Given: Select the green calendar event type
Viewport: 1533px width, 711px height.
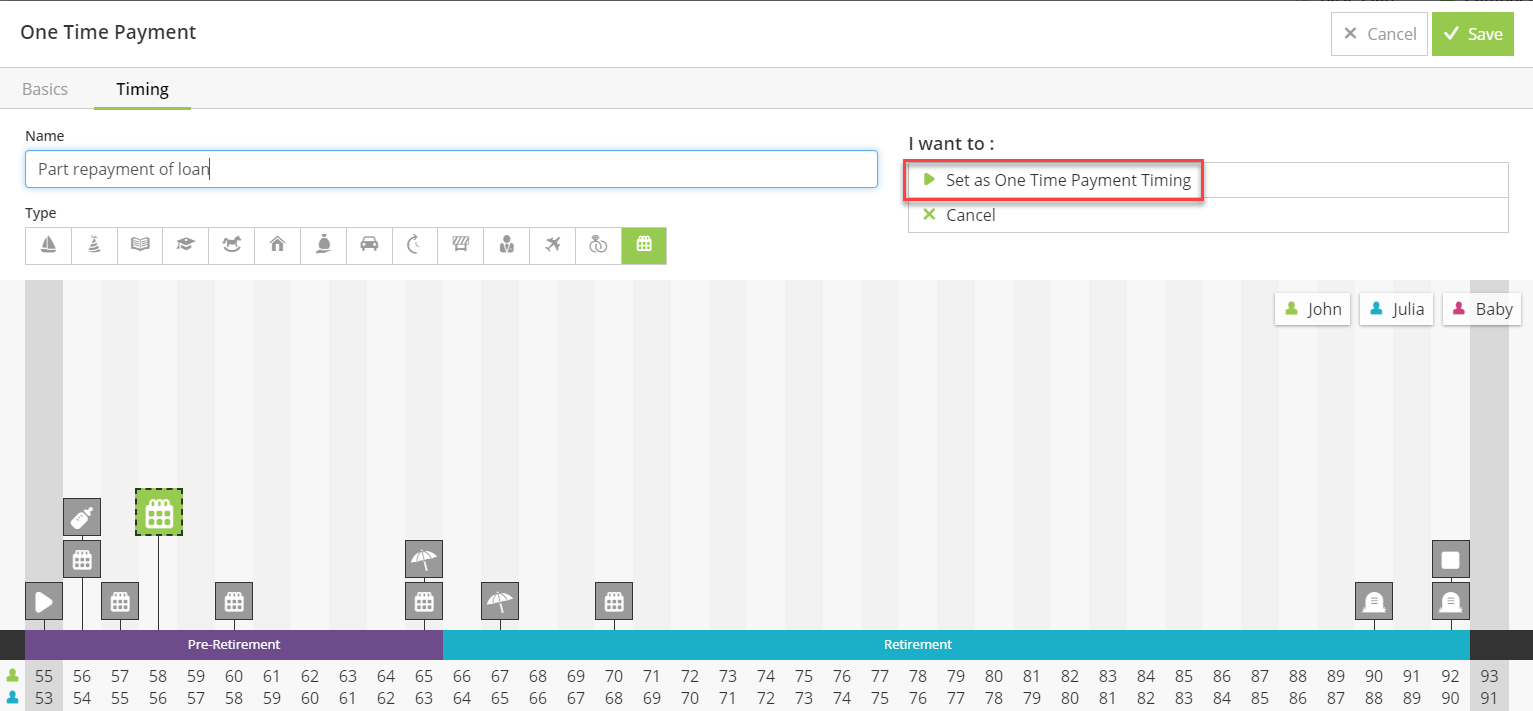Looking at the screenshot, I should coord(644,245).
